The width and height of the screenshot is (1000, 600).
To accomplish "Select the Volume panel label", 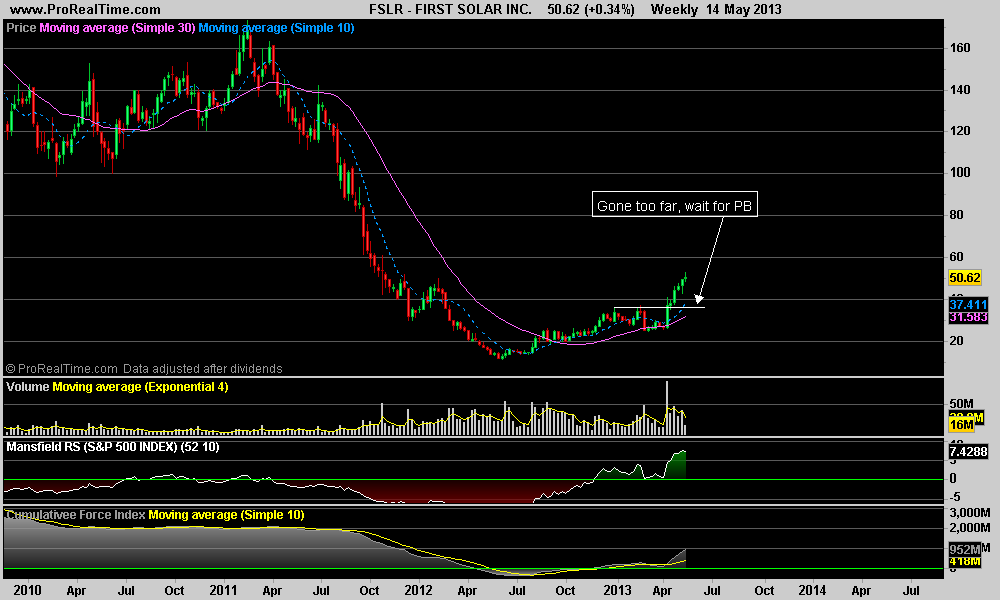I will click(27, 387).
